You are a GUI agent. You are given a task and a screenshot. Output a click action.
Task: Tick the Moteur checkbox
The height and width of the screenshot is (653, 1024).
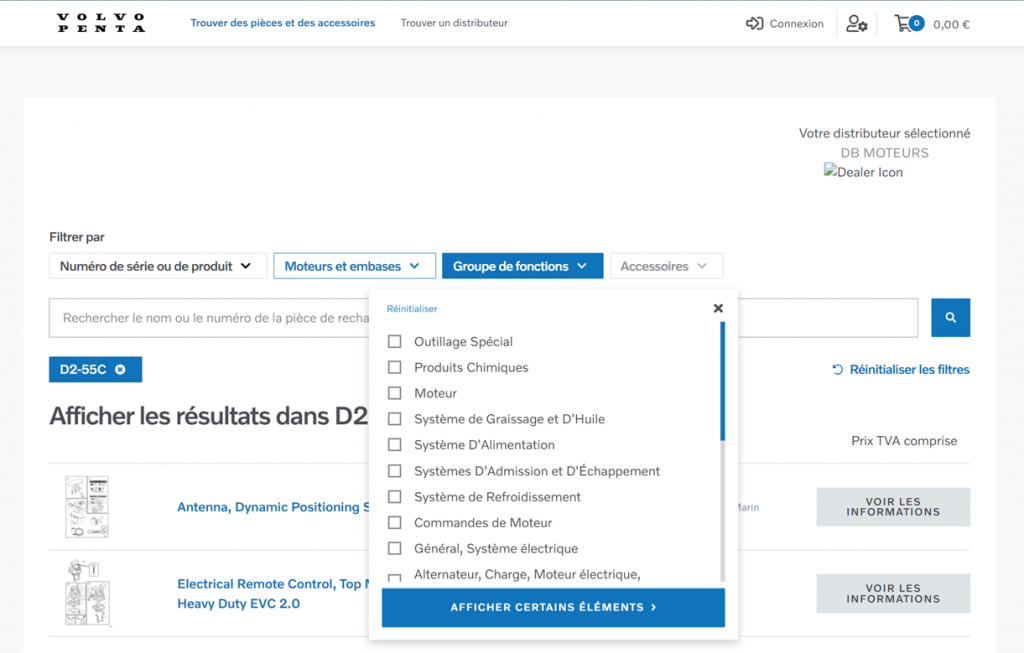click(395, 394)
